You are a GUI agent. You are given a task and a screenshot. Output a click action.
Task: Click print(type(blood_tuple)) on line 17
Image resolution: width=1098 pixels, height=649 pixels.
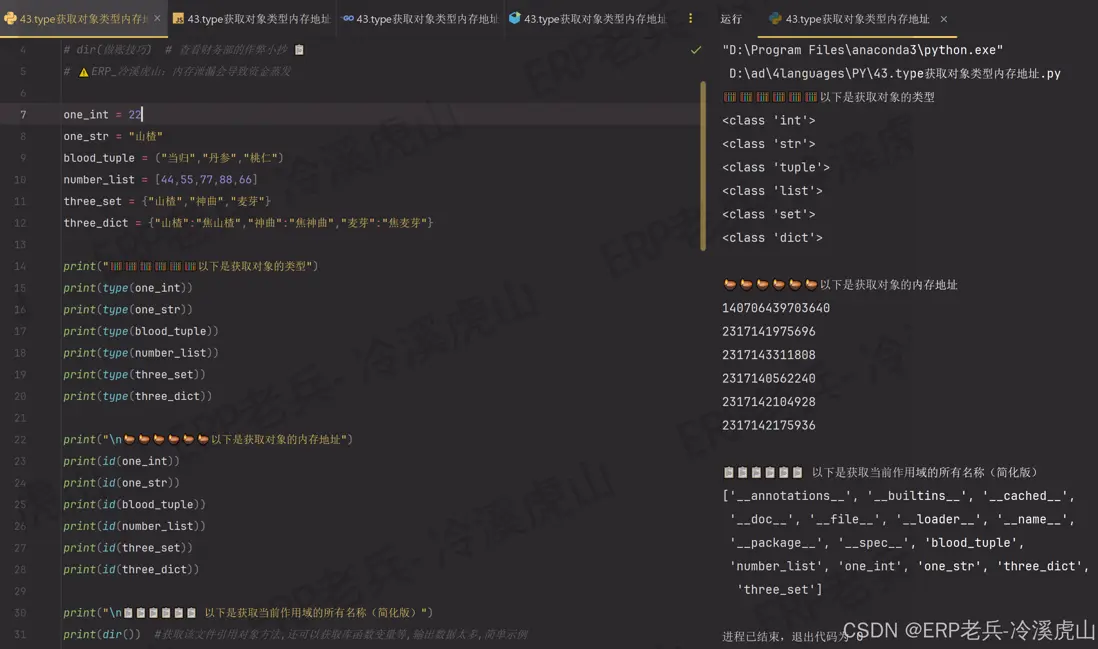[141, 331]
